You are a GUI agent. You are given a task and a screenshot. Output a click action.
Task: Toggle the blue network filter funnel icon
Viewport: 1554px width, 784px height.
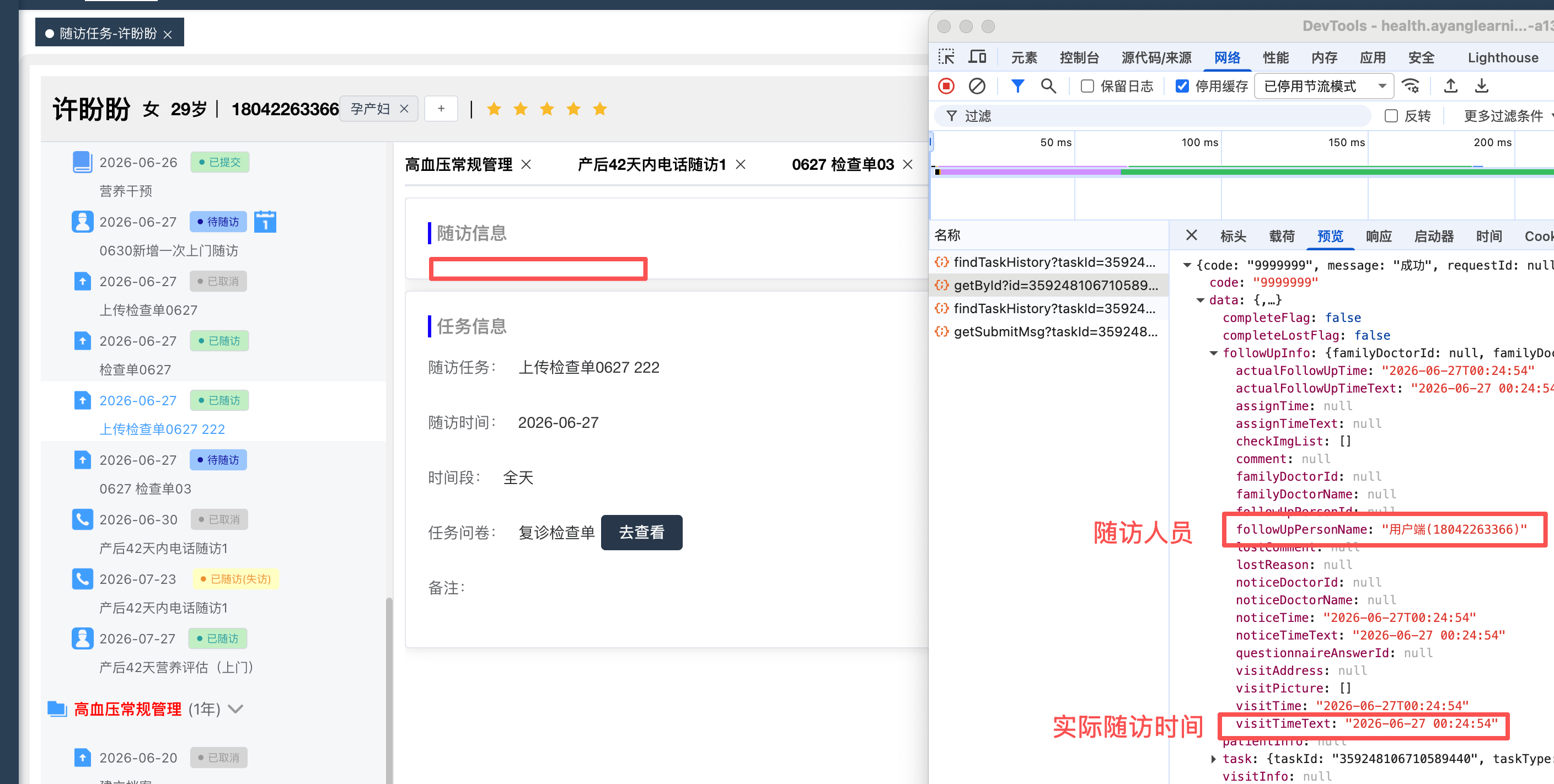pos(1017,86)
